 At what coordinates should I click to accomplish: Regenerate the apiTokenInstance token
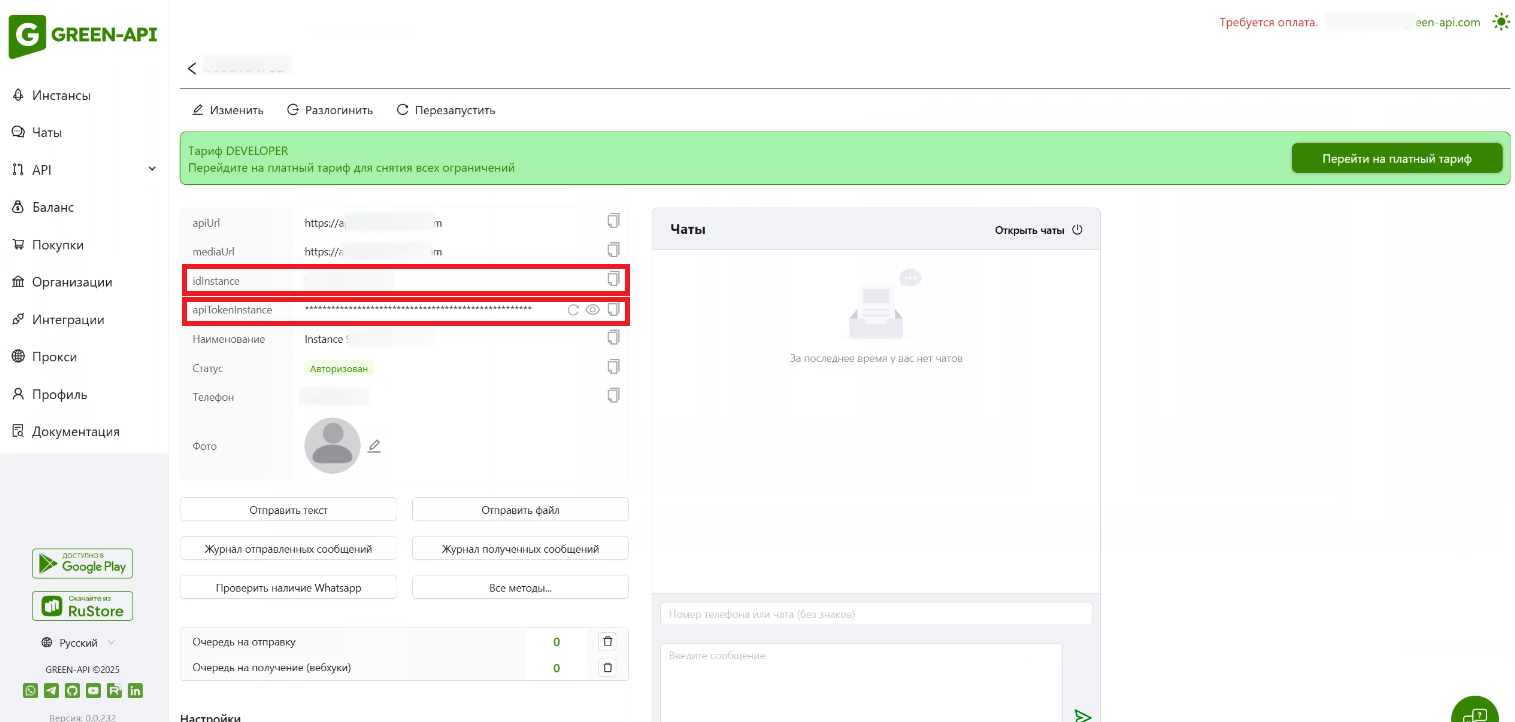point(573,310)
